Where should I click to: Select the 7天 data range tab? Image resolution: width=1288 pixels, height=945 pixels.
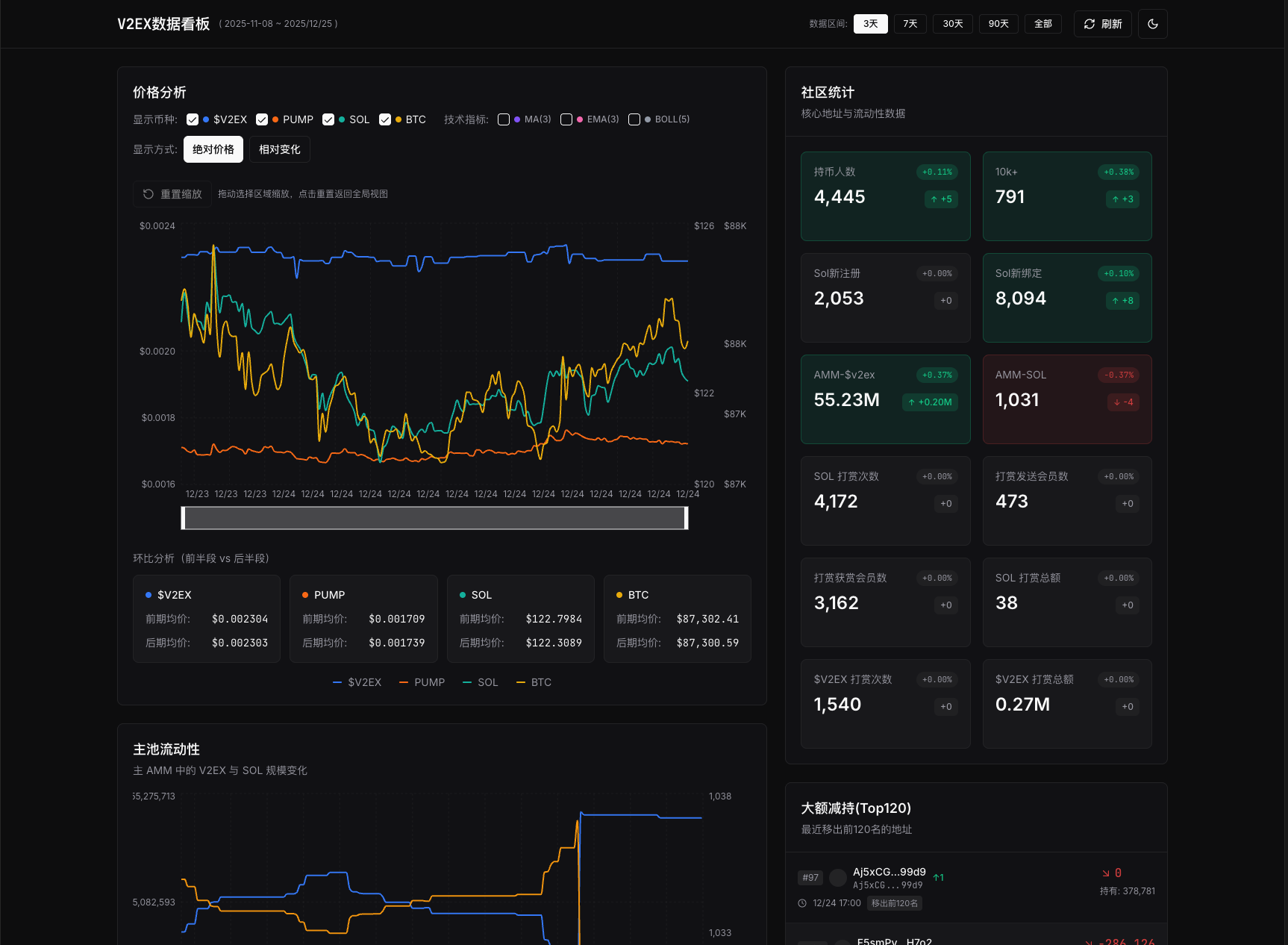pyautogui.click(x=910, y=24)
